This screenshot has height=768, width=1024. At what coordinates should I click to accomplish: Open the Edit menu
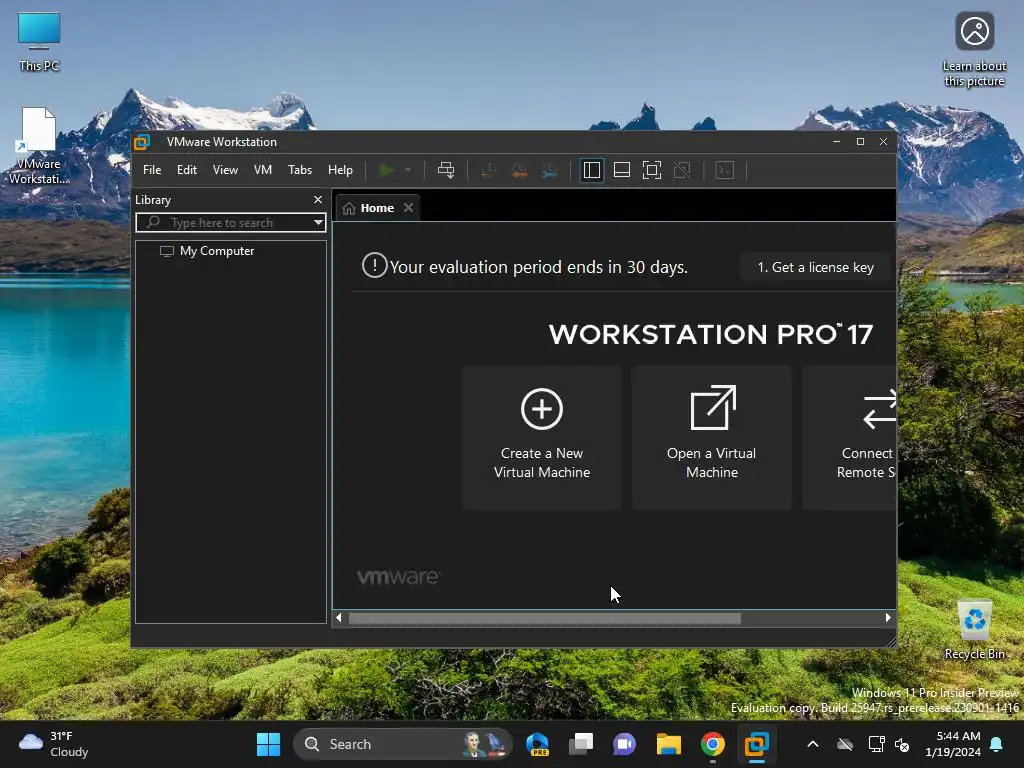pos(187,170)
